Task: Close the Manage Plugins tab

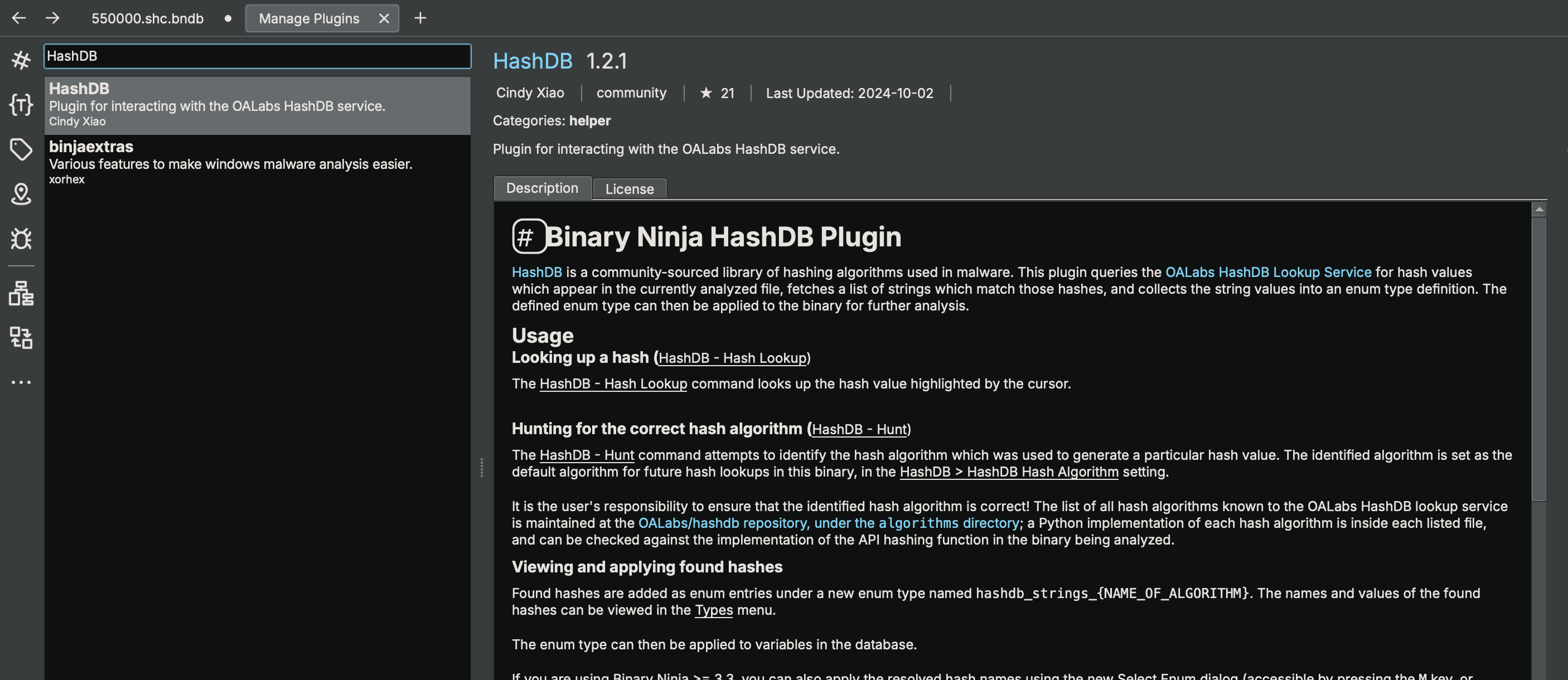Action: (x=384, y=19)
